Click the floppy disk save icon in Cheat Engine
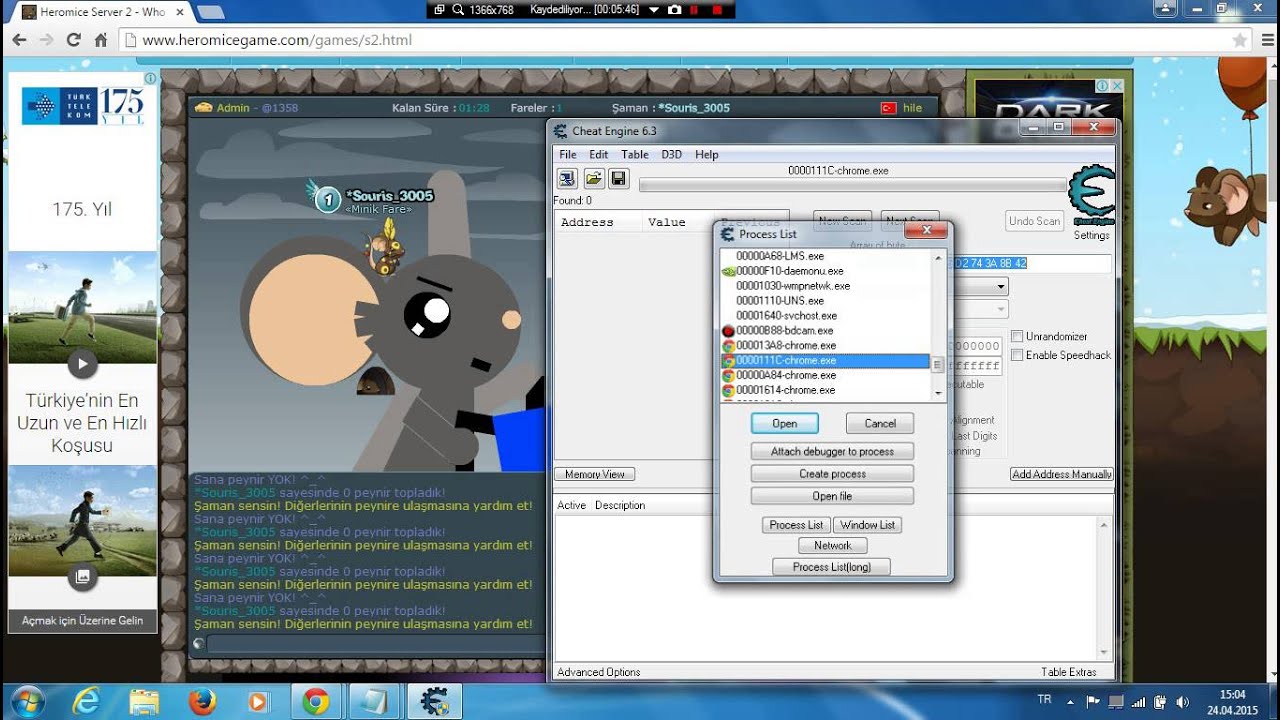This screenshot has height=720, width=1280. pos(618,178)
